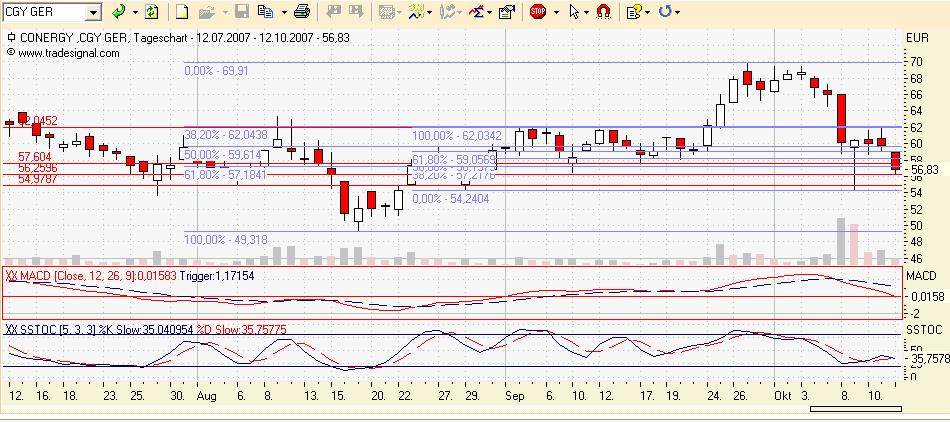
Task: Click the refresh chart icon
Action: pos(151,12)
